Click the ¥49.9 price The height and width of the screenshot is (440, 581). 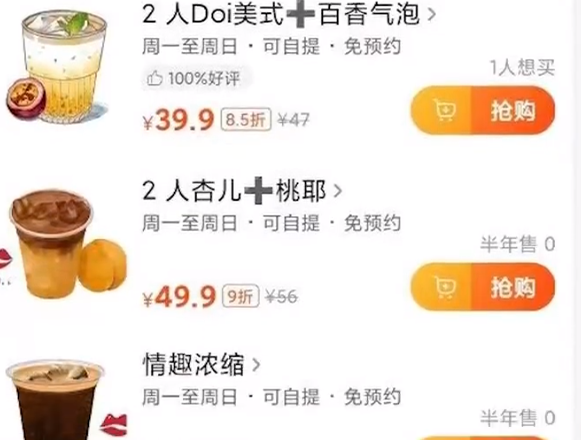[179, 297]
